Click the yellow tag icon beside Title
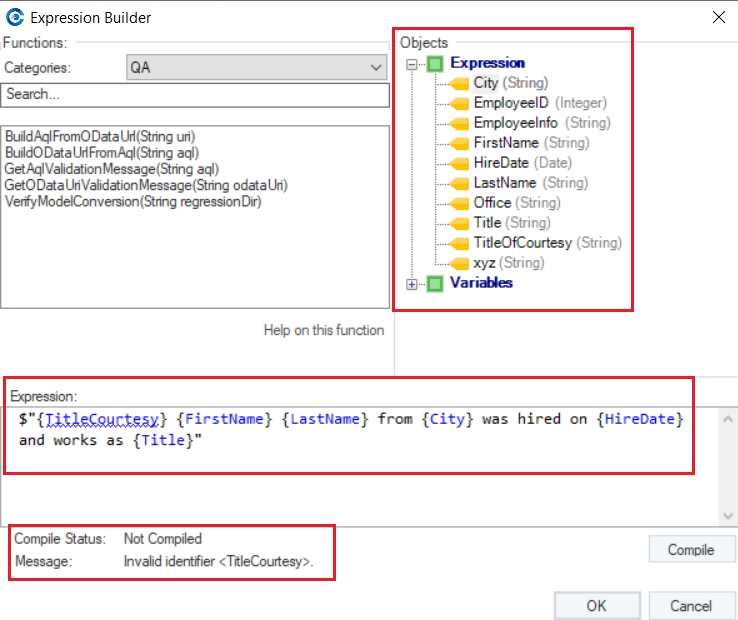 [x=459, y=224]
